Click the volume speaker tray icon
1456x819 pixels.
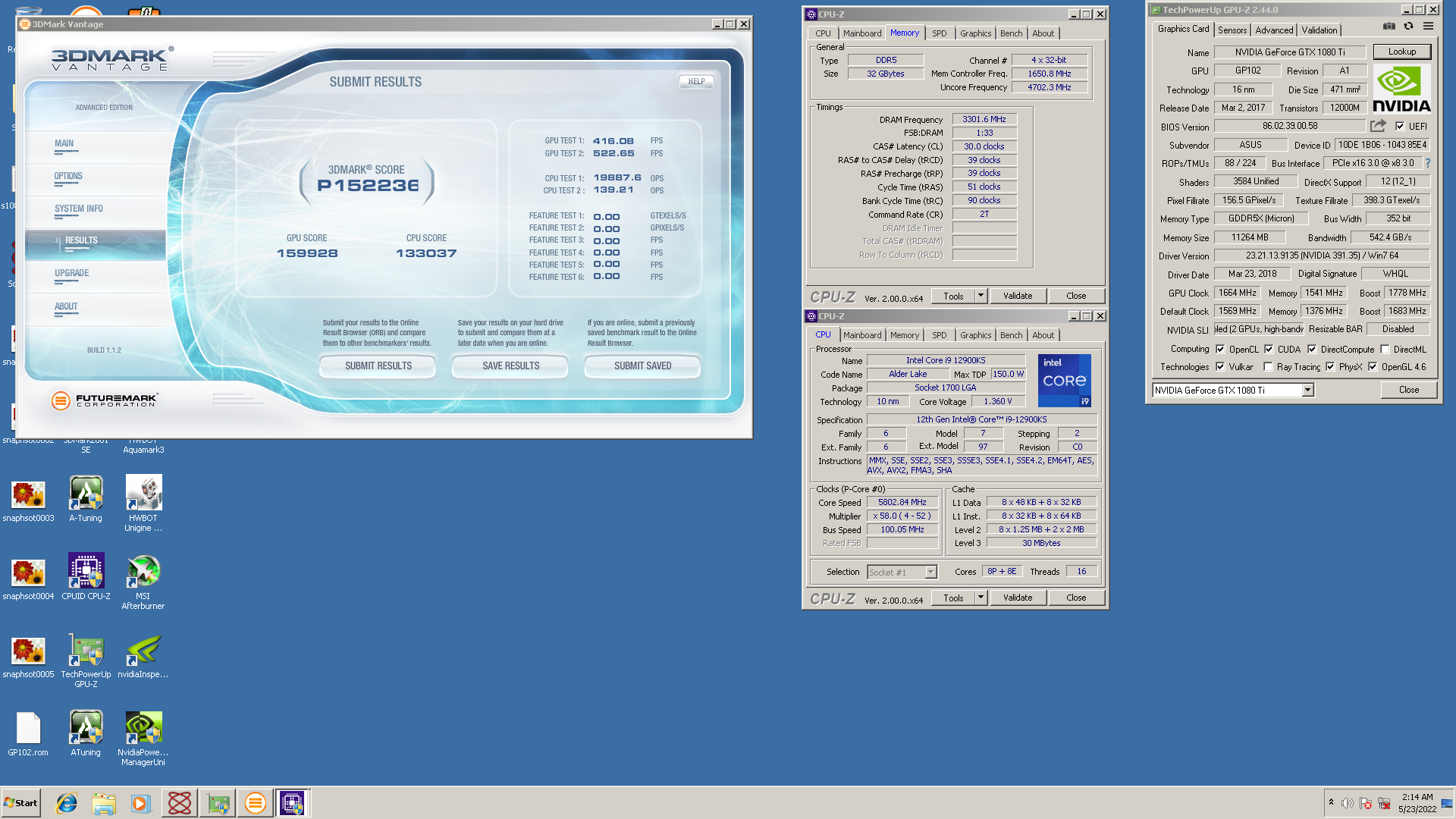pos(1347,803)
